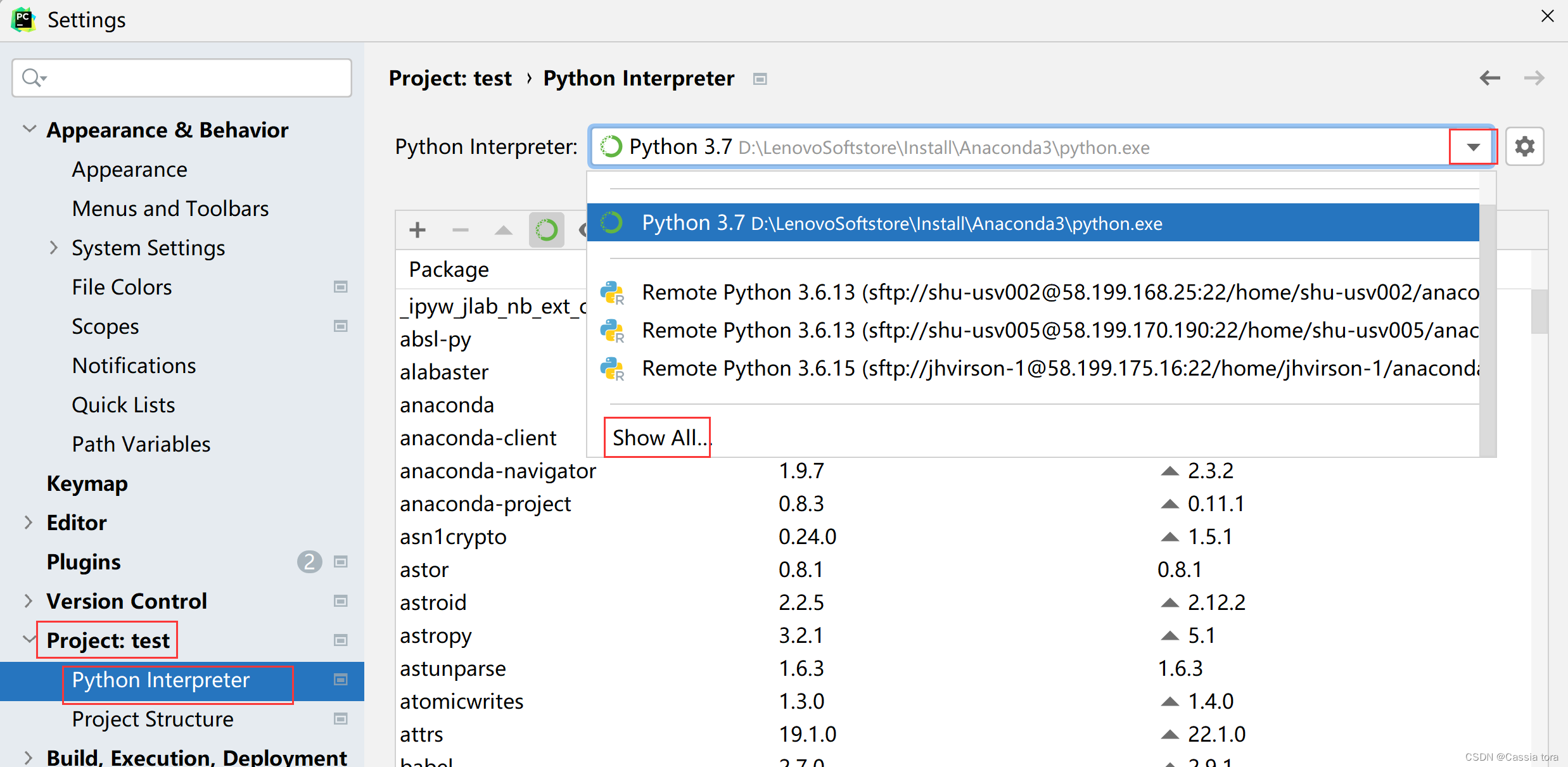1568x767 pixels.
Task: Open Scopes settings
Action: pos(105,326)
